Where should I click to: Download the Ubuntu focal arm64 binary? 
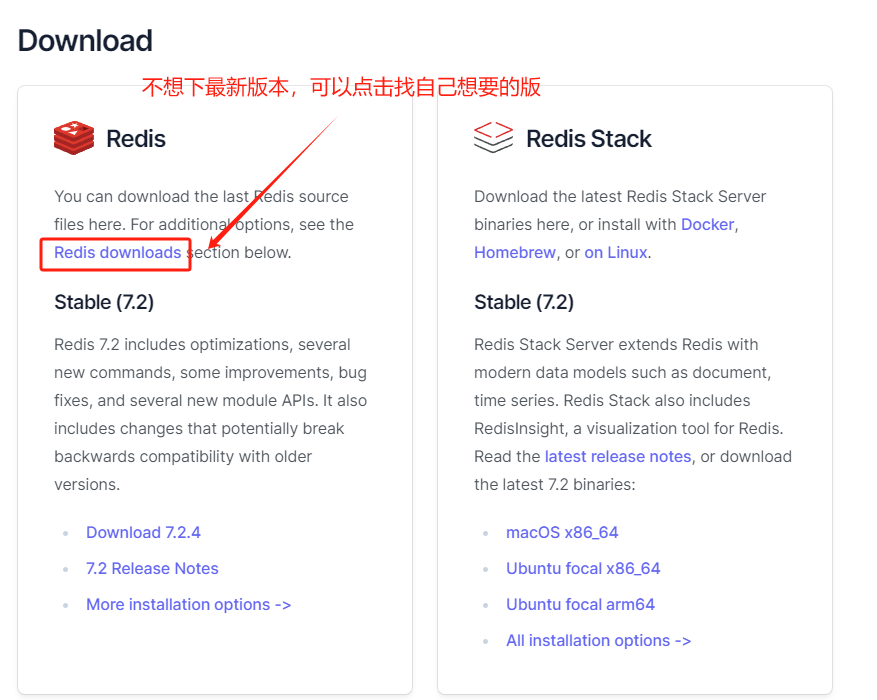coord(580,604)
